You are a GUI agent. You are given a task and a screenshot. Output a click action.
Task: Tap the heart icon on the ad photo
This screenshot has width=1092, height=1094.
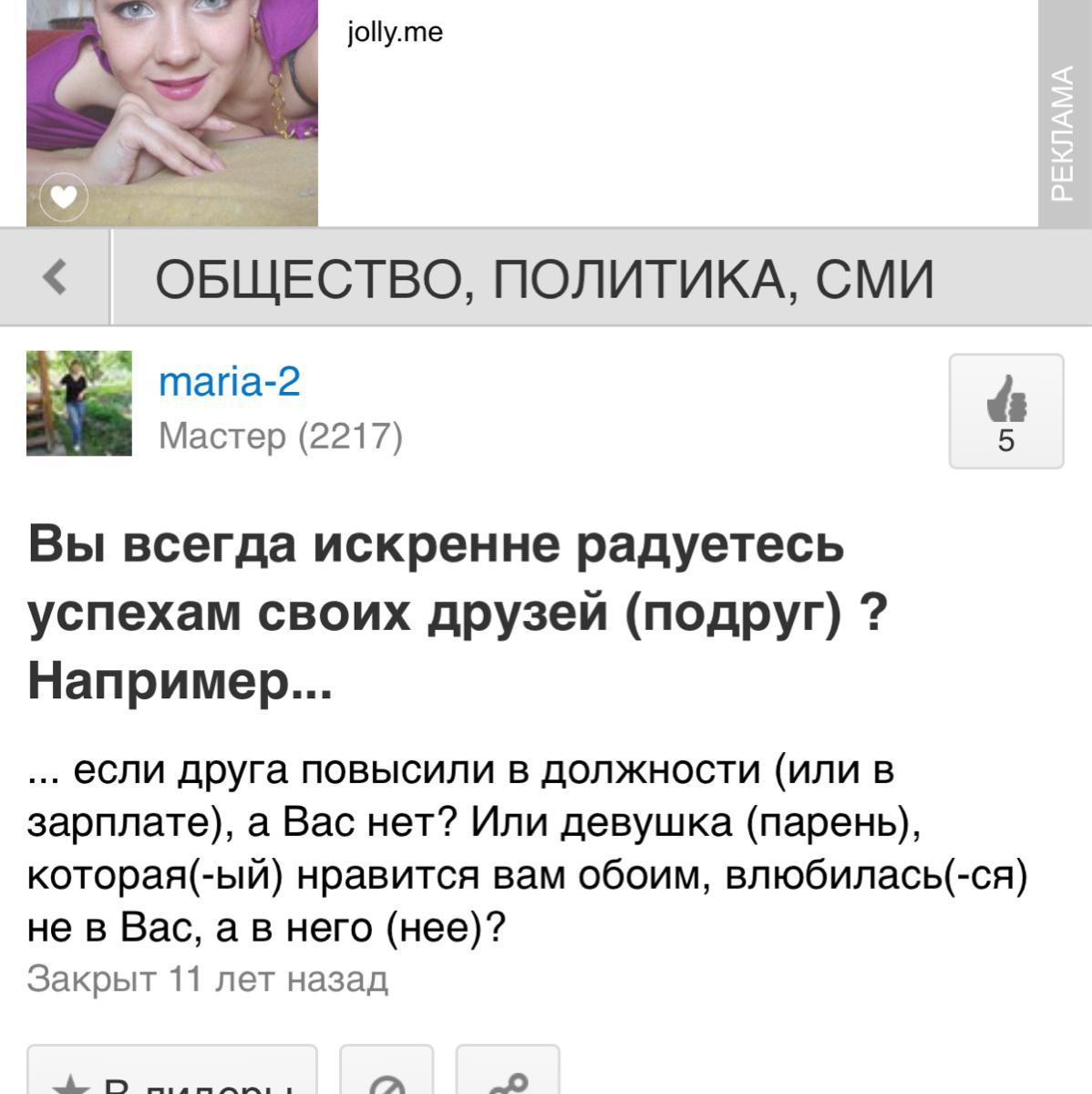pyautogui.click(x=64, y=196)
